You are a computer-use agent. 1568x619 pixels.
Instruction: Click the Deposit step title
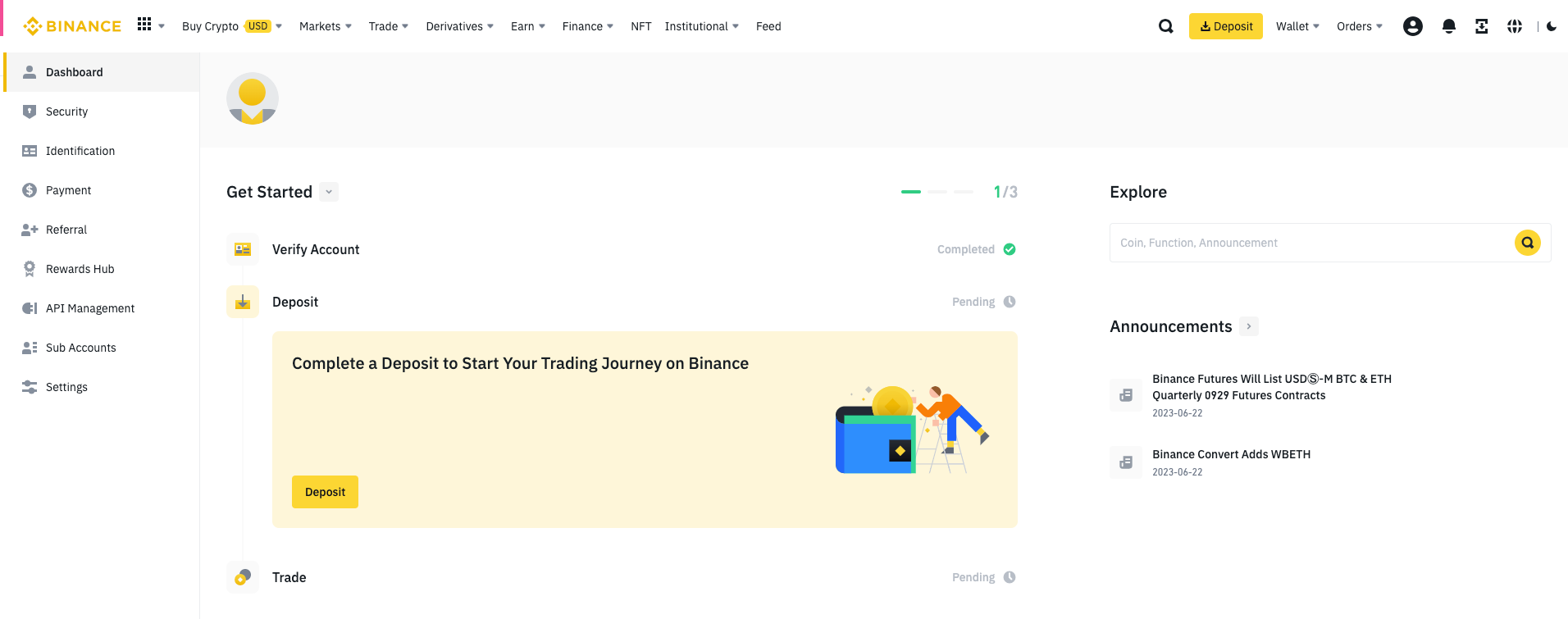pyautogui.click(x=295, y=302)
